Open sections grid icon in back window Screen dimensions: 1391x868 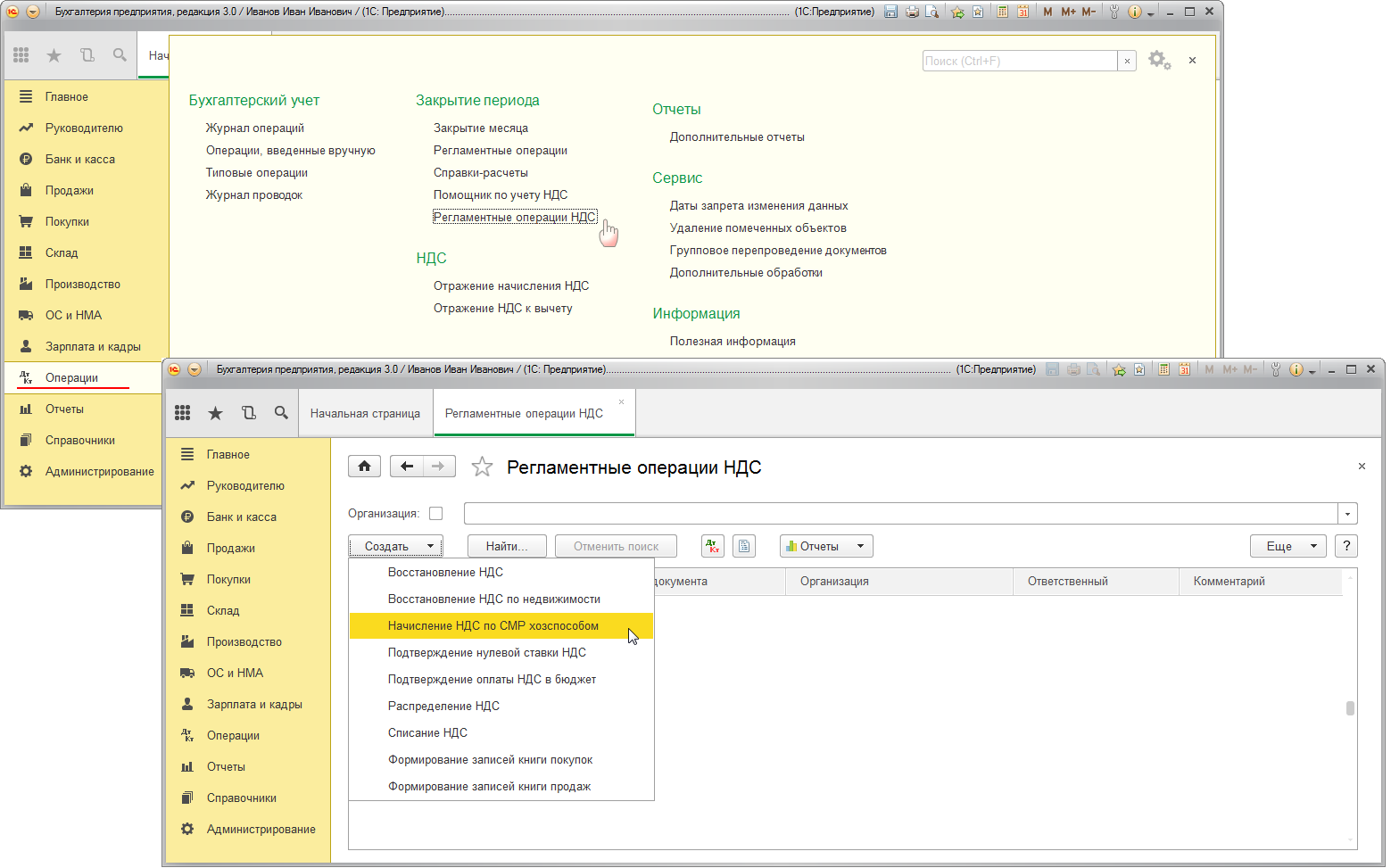(x=21, y=55)
